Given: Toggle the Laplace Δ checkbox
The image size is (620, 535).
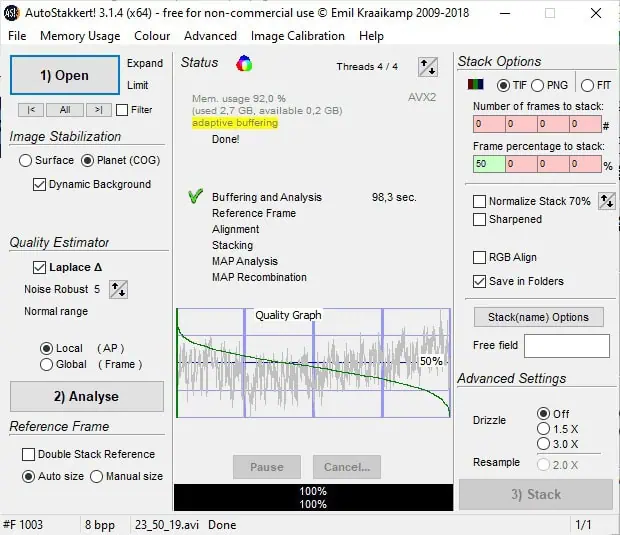Looking at the screenshot, I should coord(39,267).
